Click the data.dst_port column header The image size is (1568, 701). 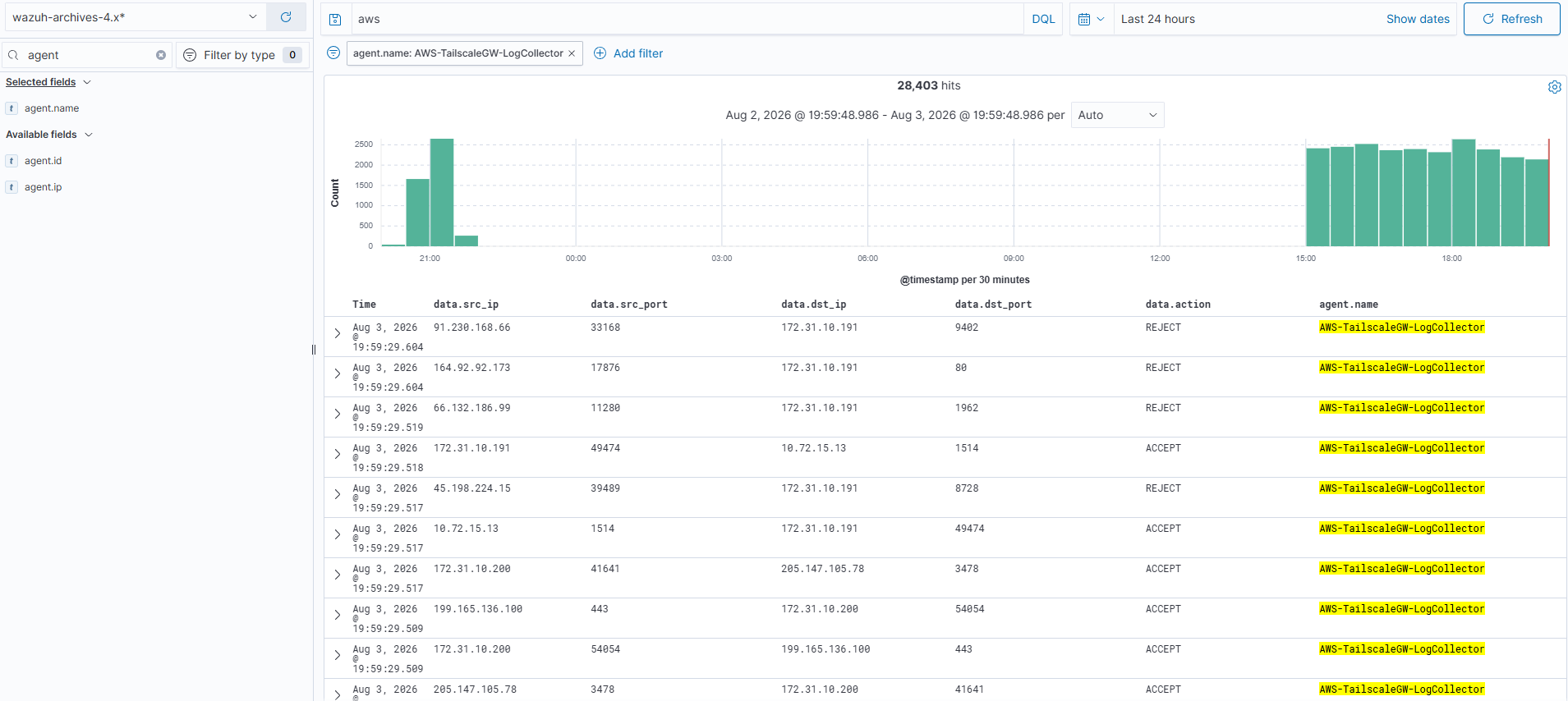(x=993, y=305)
